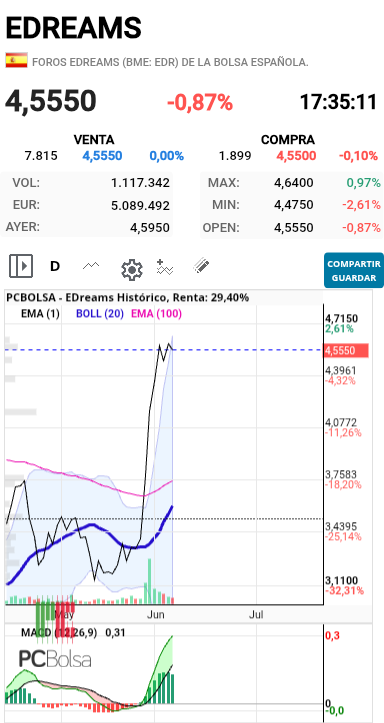This screenshot has height=723, width=384.
Task: Click the COMPARTIR GUARDAR button
Action: click(354, 271)
